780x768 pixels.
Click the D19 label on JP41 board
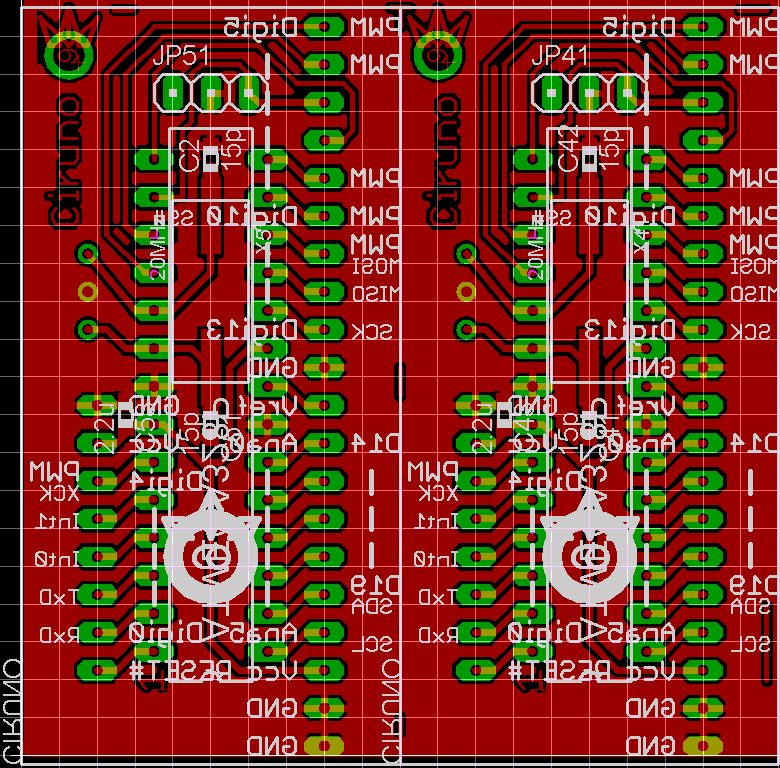(x=754, y=584)
